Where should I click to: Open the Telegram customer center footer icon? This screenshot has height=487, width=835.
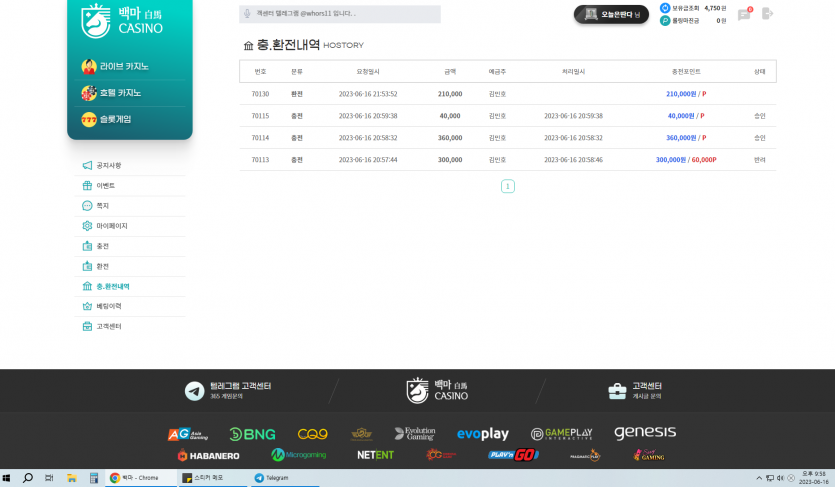pyautogui.click(x=194, y=391)
